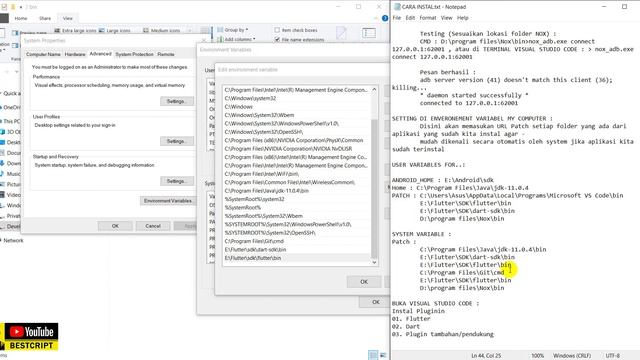Untick File name extensions checkbox
Screen dimensions: 640x360
[x=278, y=40]
